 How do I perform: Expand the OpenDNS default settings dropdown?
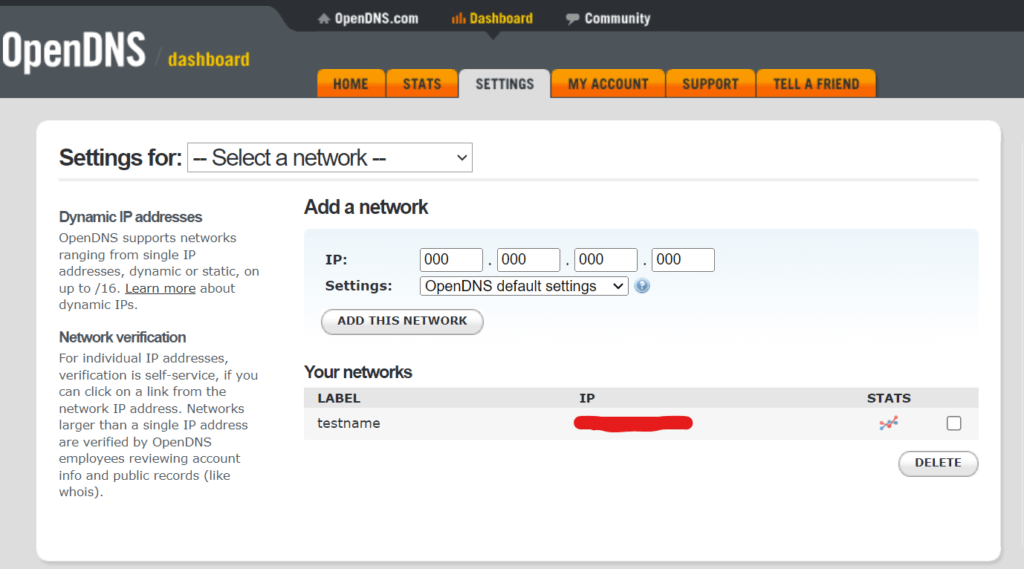524,286
